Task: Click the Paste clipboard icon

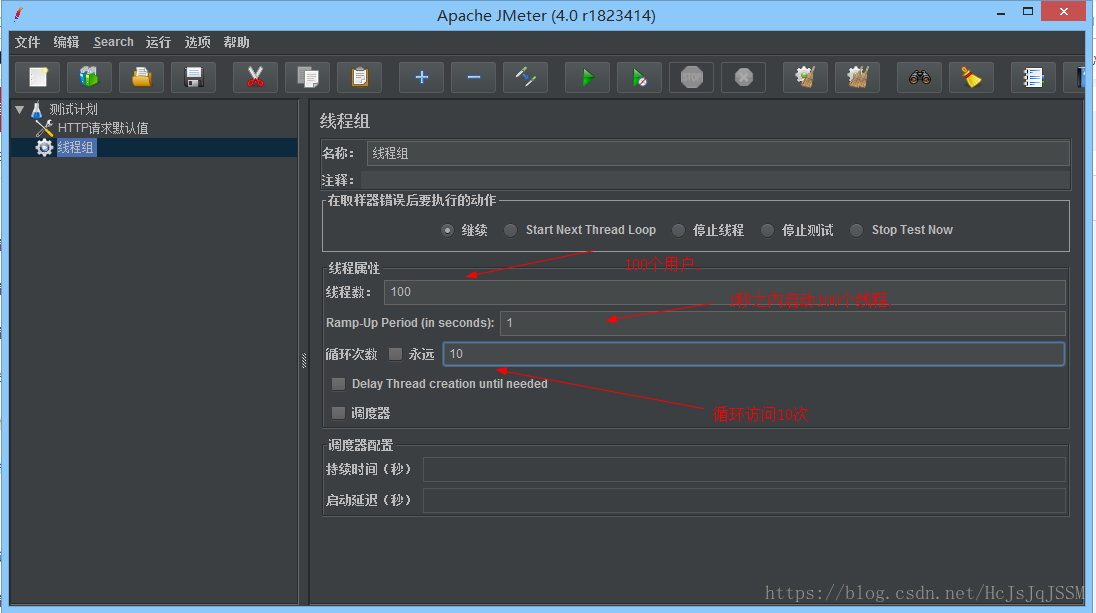Action: pyautogui.click(x=359, y=77)
